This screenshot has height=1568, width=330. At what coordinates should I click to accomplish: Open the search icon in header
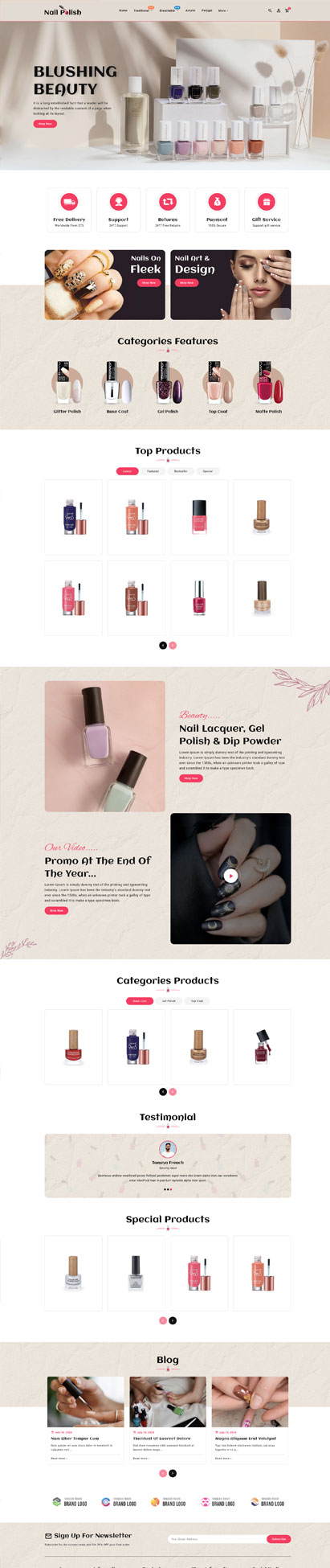[x=270, y=10]
